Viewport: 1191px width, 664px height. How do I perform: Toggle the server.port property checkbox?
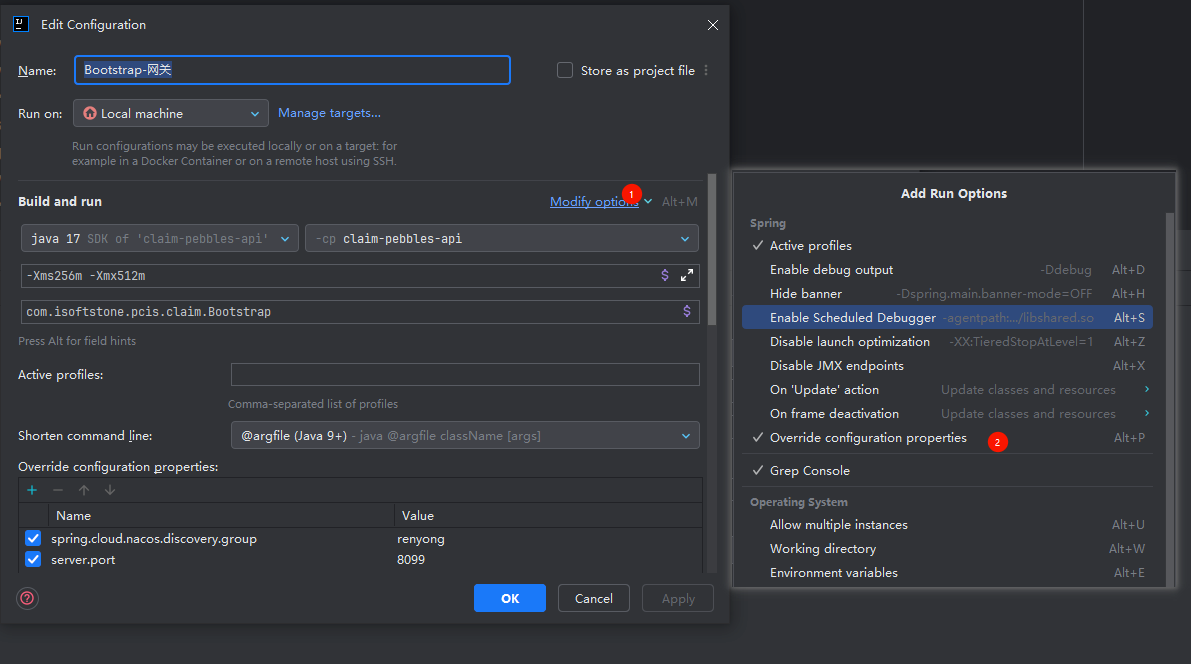[x=33, y=559]
